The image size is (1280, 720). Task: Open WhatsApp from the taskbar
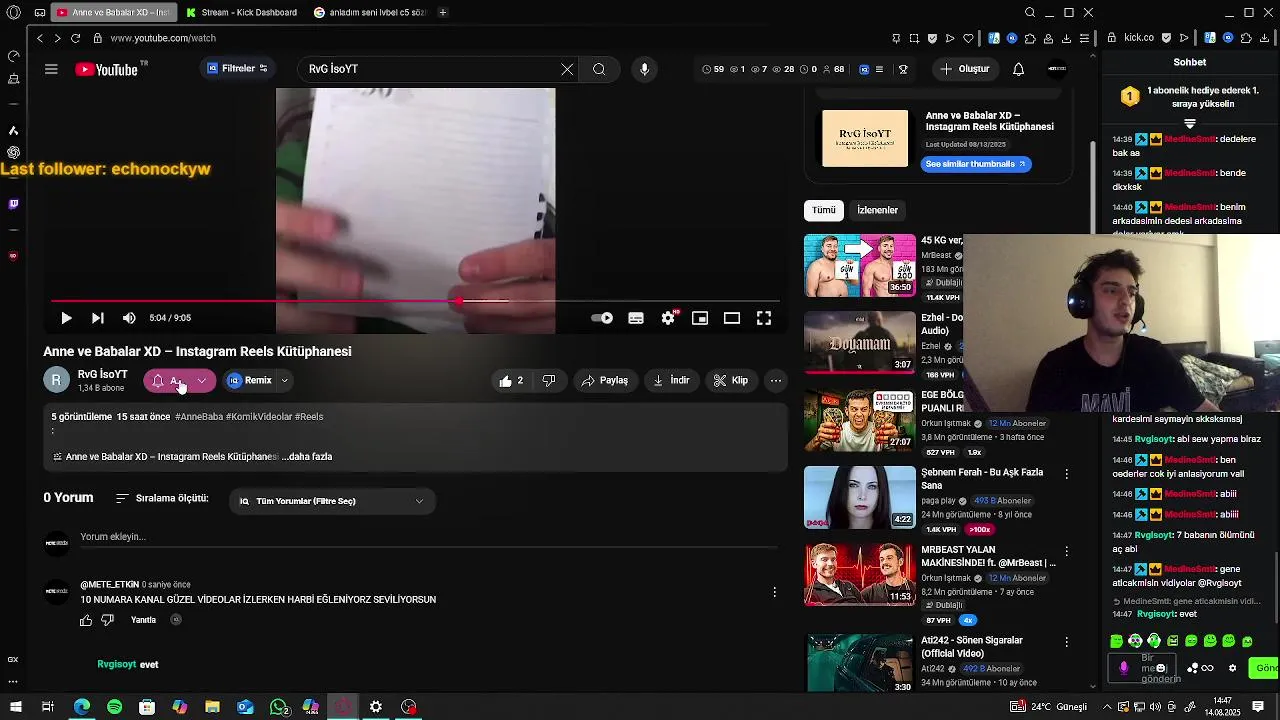278,707
